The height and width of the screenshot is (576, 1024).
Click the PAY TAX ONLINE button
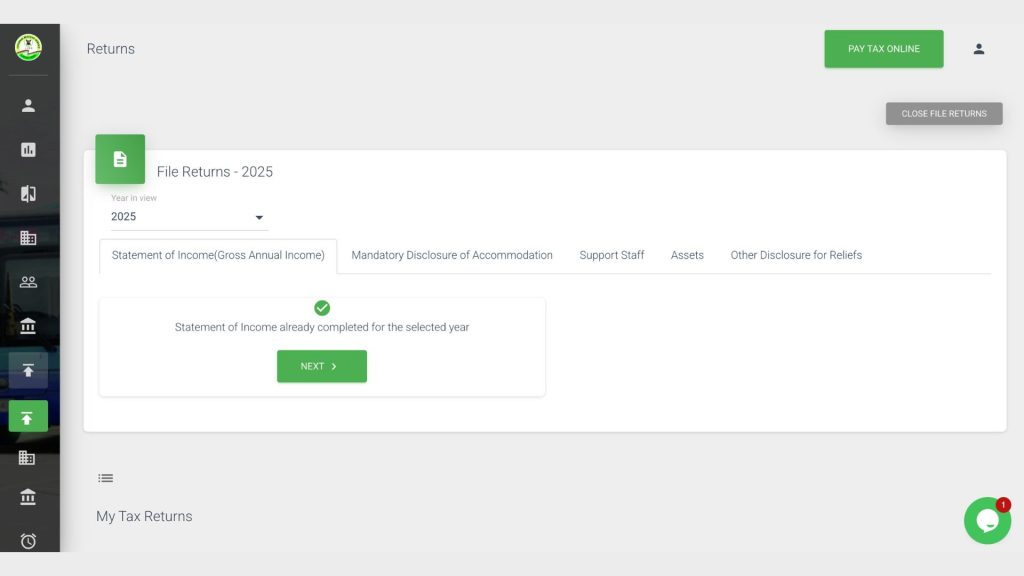click(883, 48)
